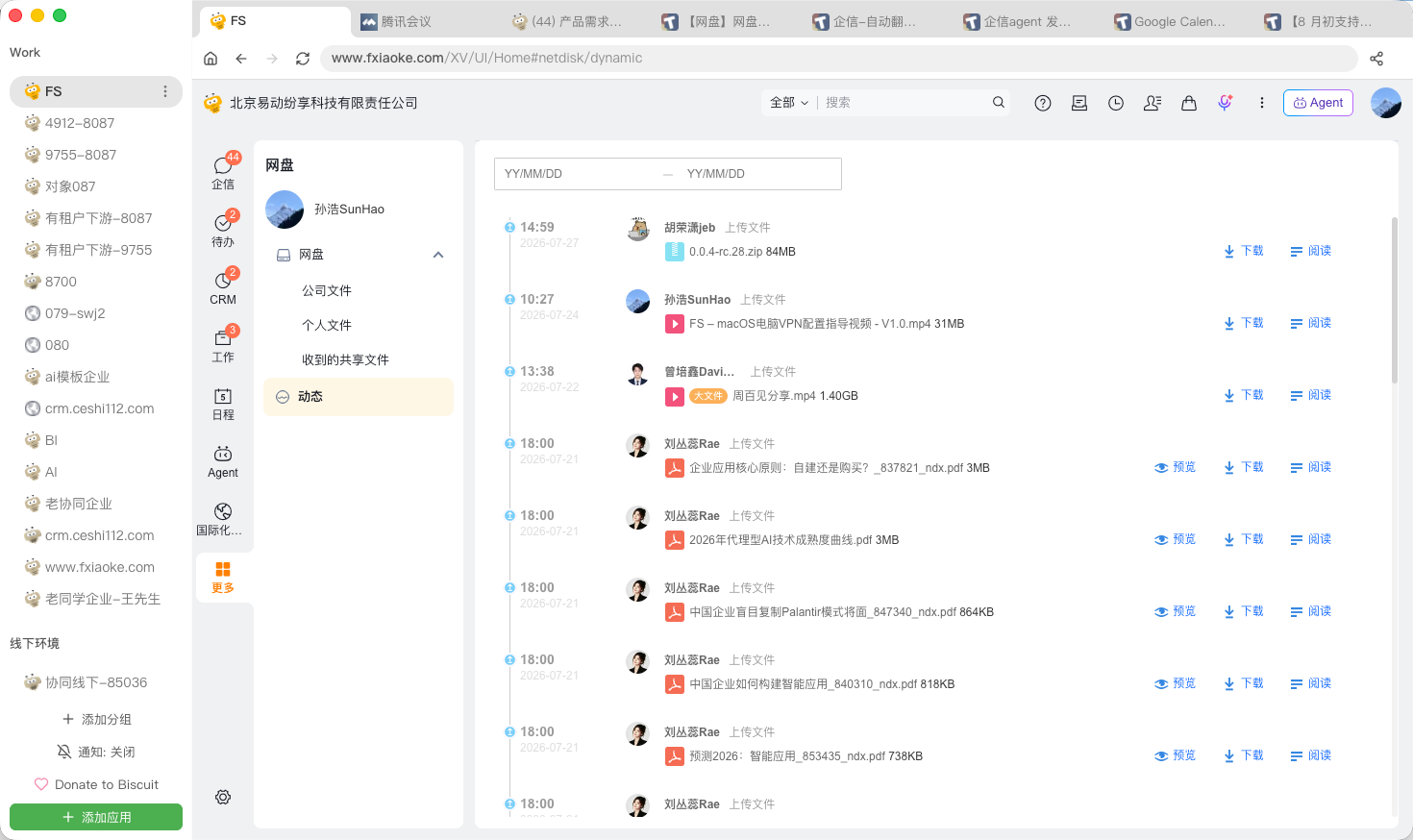1413x840 pixels.
Task: Collapse the 网盘 tree section chevron
Action: [438, 255]
